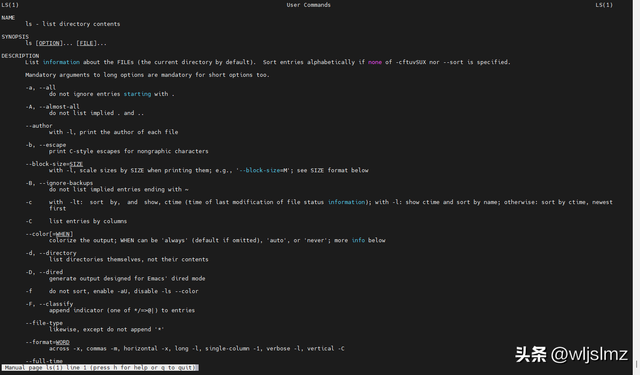
Task: Click the highlighted word 'info' in color description
Action: coord(358,240)
